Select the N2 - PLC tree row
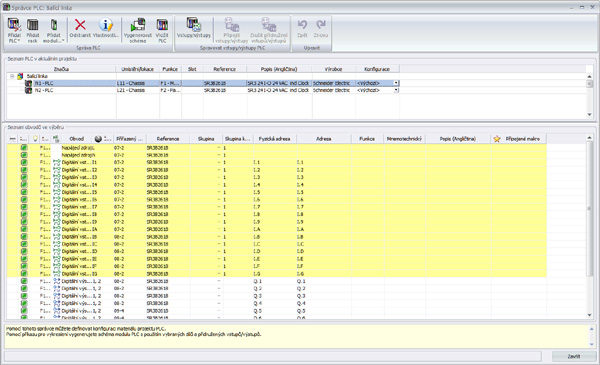This screenshot has width=600, height=365. [203, 90]
